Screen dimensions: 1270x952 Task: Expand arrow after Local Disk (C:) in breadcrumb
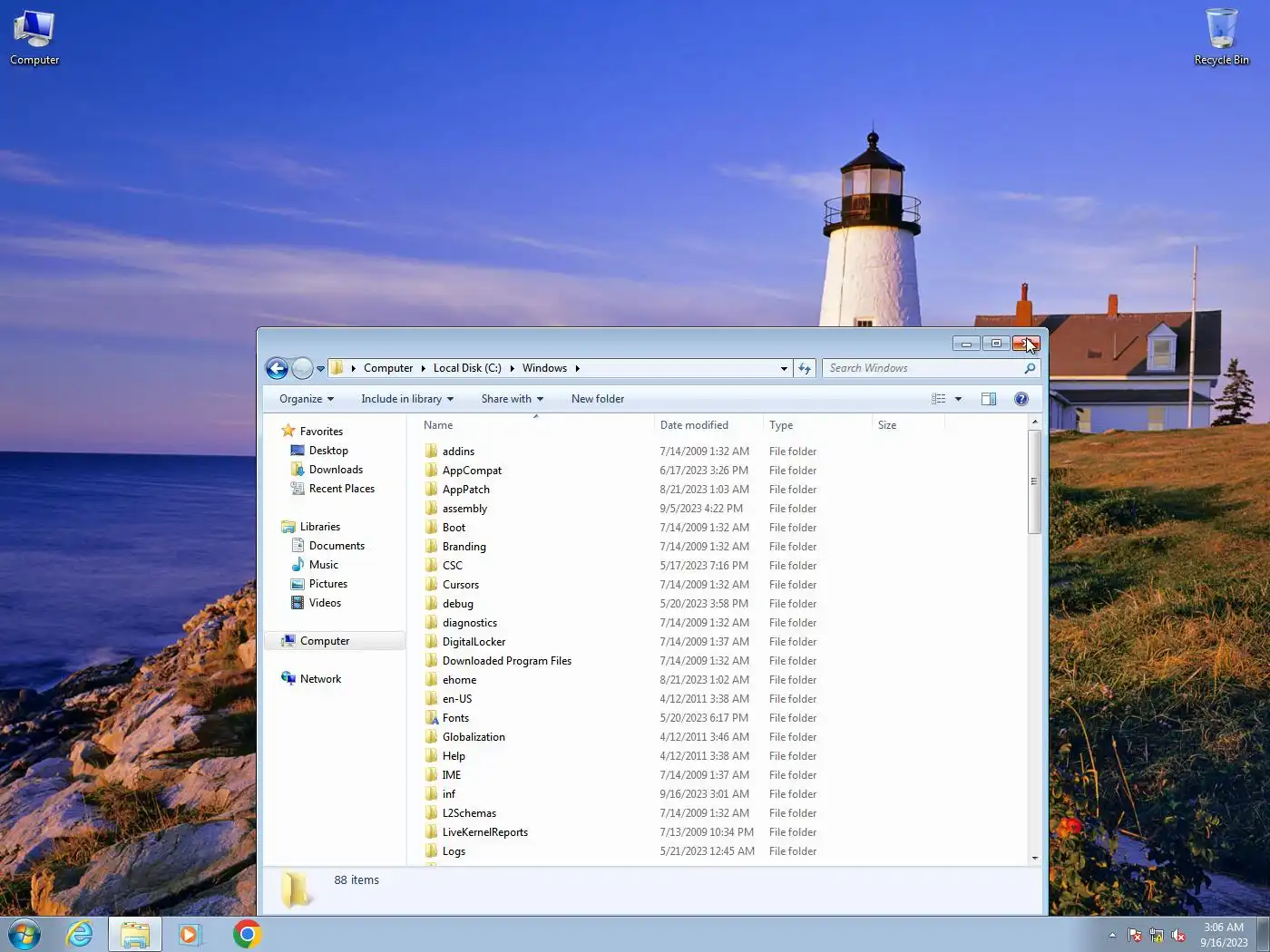[x=512, y=368]
